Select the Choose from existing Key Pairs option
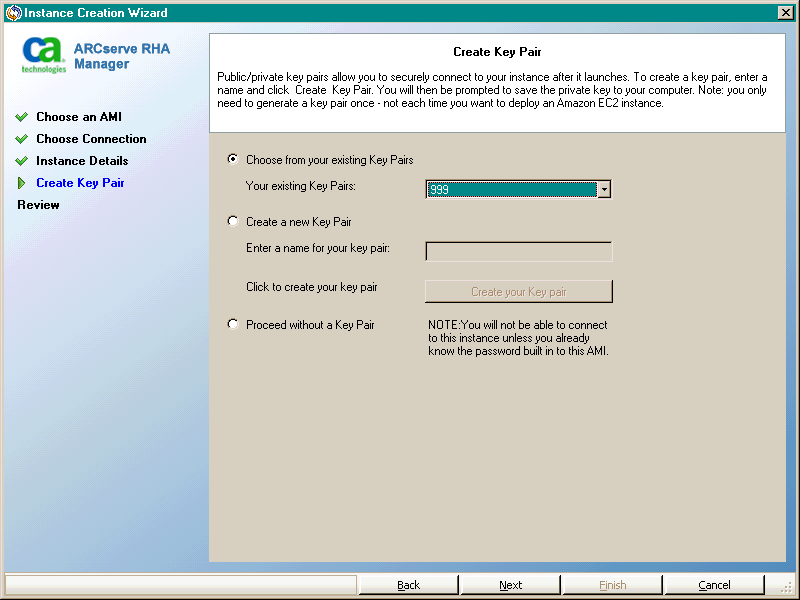This screenshot has height=600, width=800. click(232, 158)
